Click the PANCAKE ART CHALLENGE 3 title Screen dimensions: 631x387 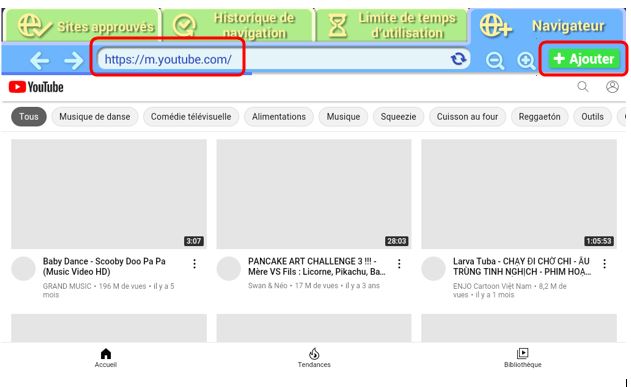[x=317, y=266]
